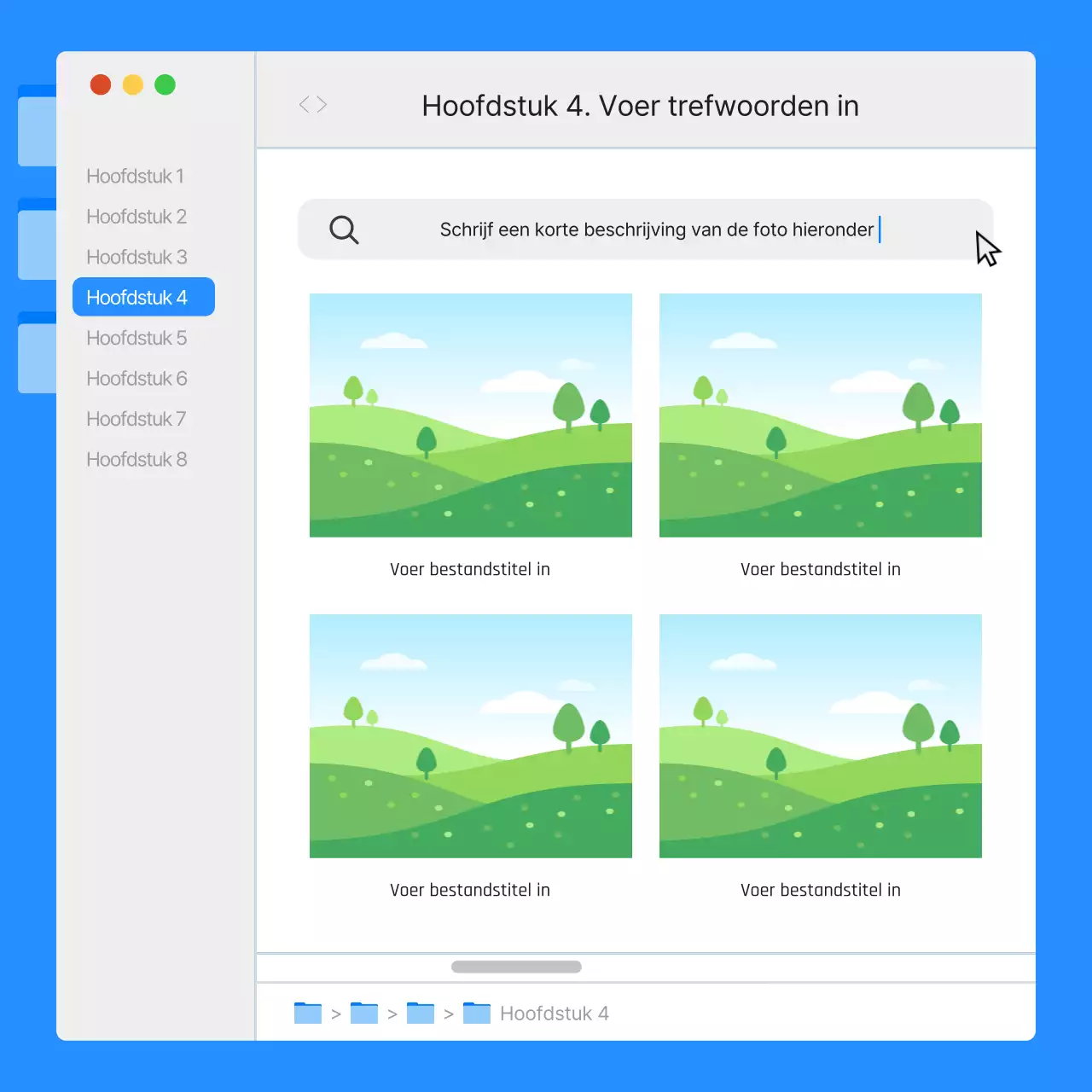Open the third folder in breadcrumb path
The image size is (1092, 1092).
click(420, 1013)
